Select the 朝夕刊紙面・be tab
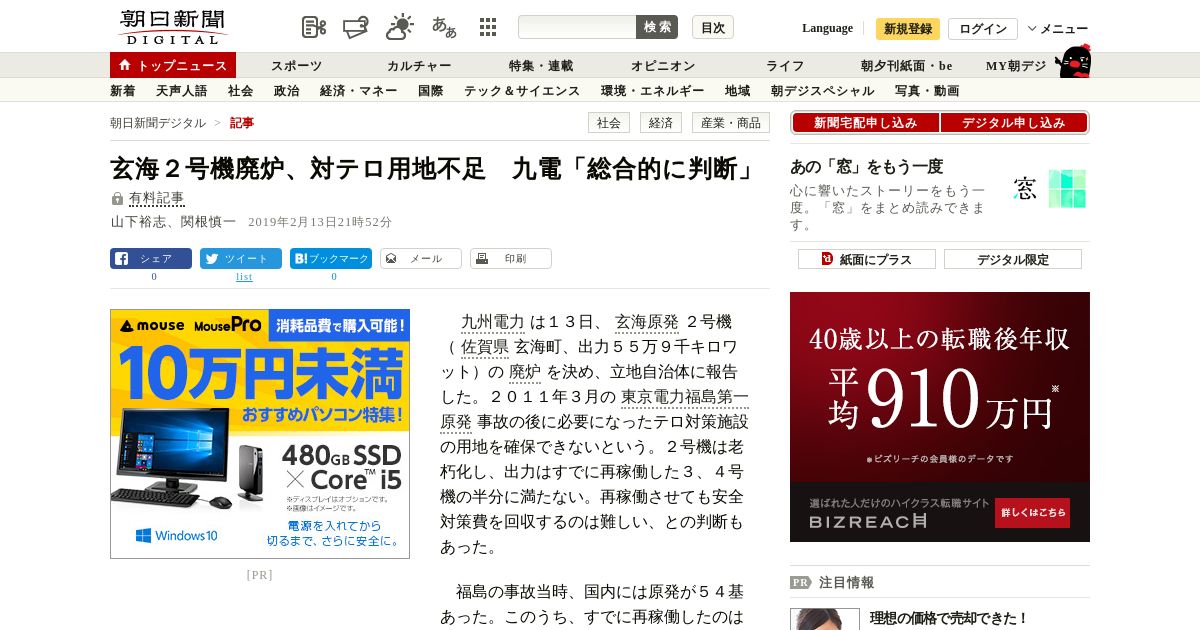1200x630 pixels. 907,66
